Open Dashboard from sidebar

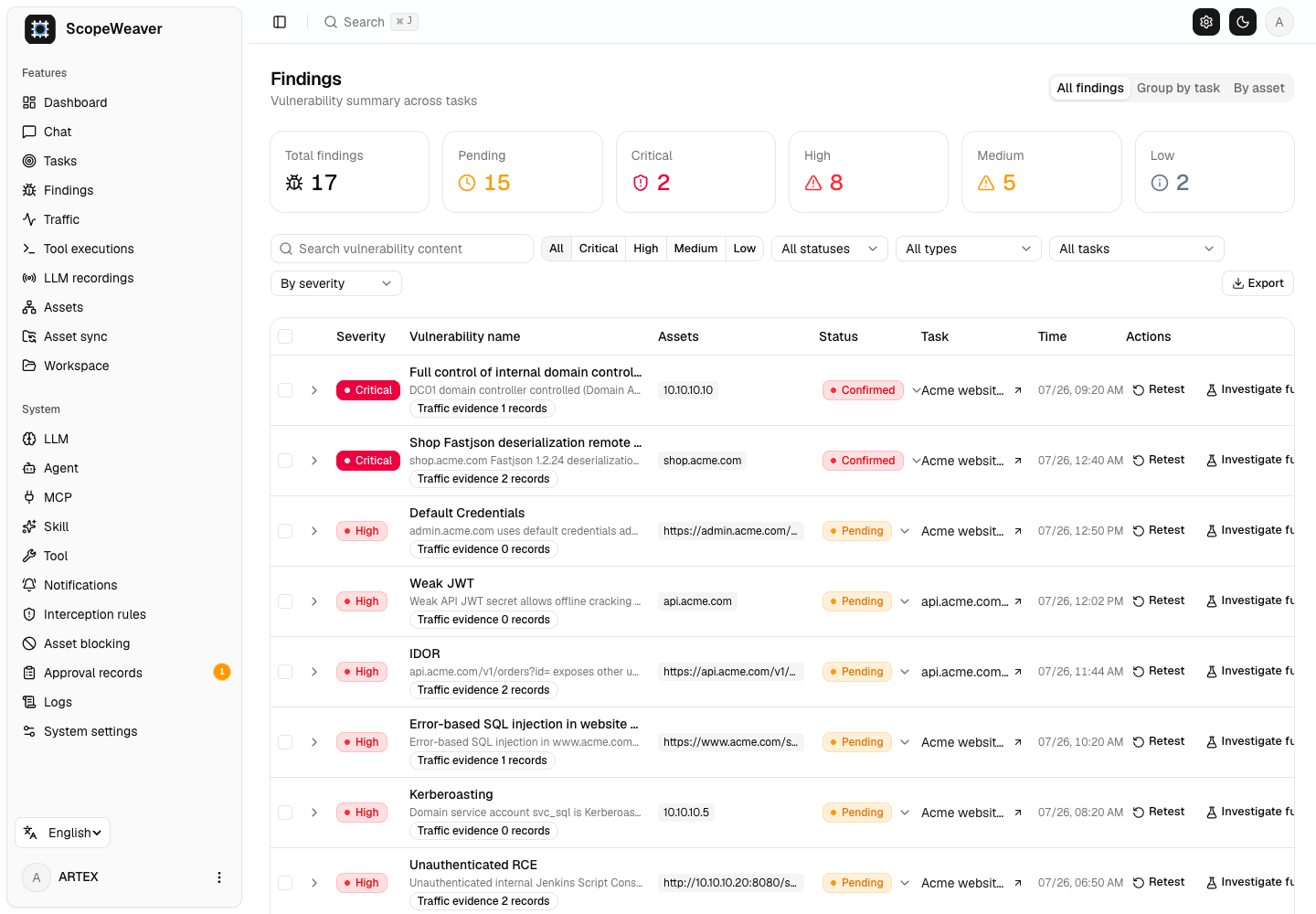pos(124,102)
